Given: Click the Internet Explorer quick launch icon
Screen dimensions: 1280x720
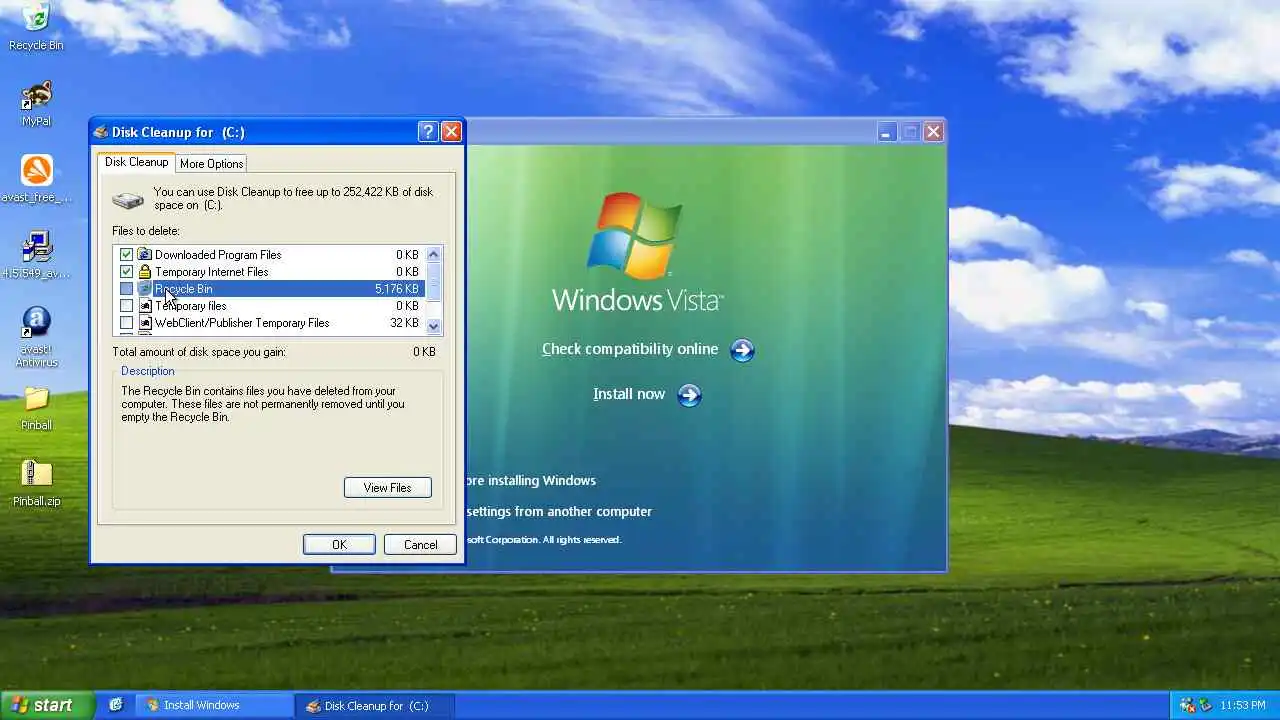Looking at the screenshot, I should click(116, 705).
